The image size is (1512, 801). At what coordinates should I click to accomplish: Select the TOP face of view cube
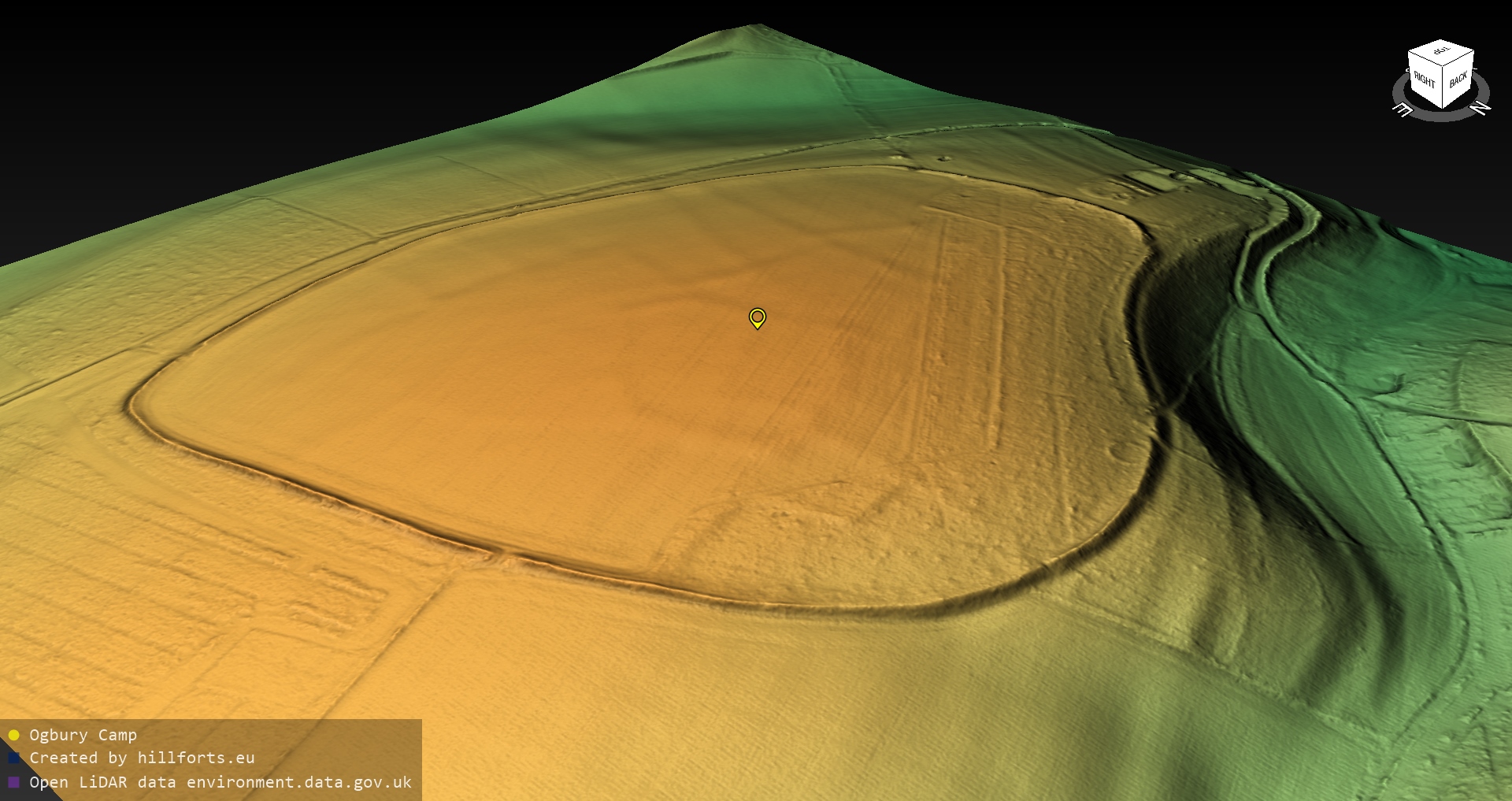coord(1441,52)
